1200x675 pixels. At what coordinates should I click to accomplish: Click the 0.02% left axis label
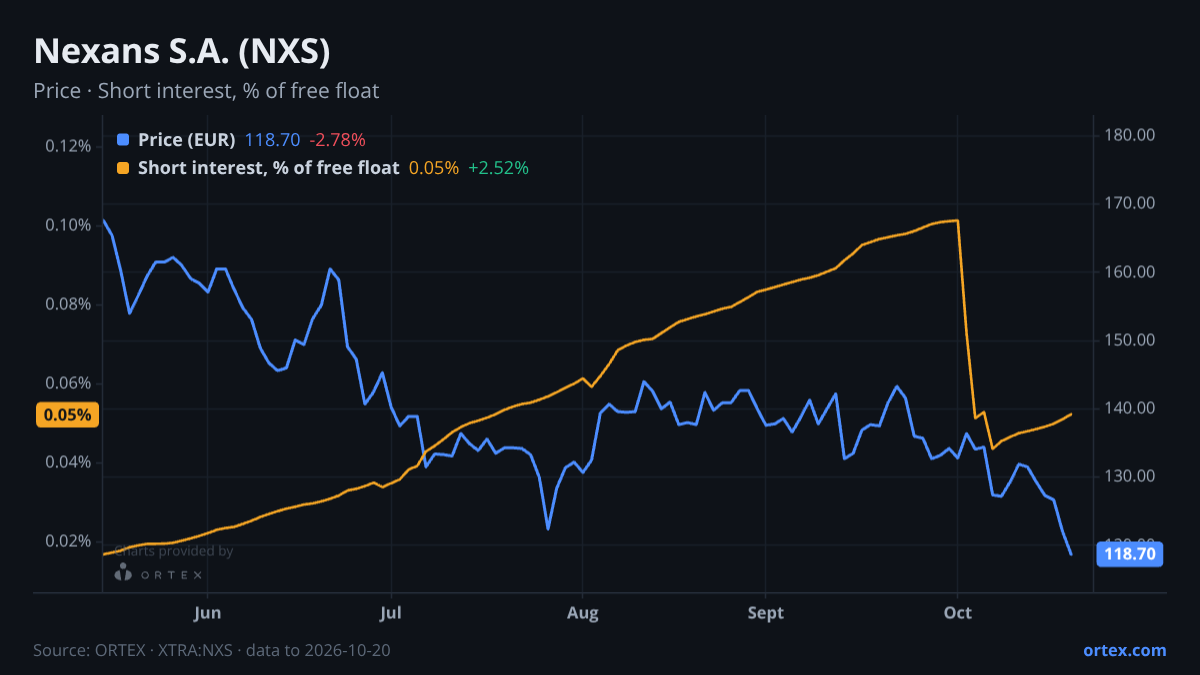tap(68, 541)
